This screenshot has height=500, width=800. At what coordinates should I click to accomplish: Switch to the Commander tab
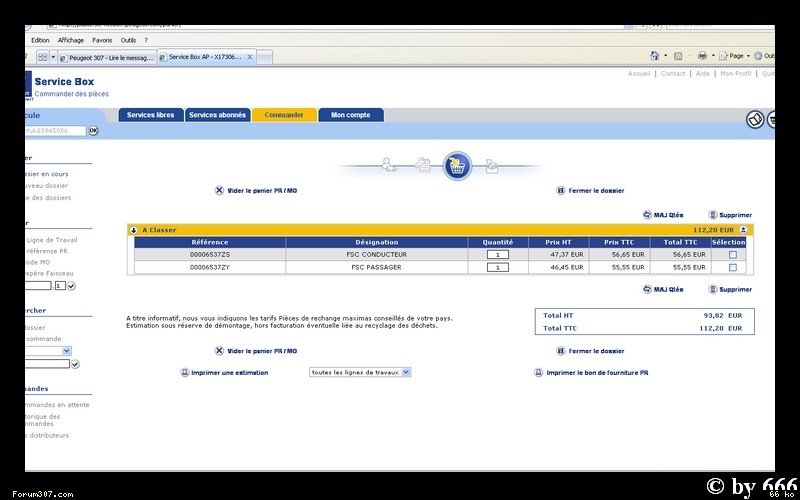(x=284, y=115)
